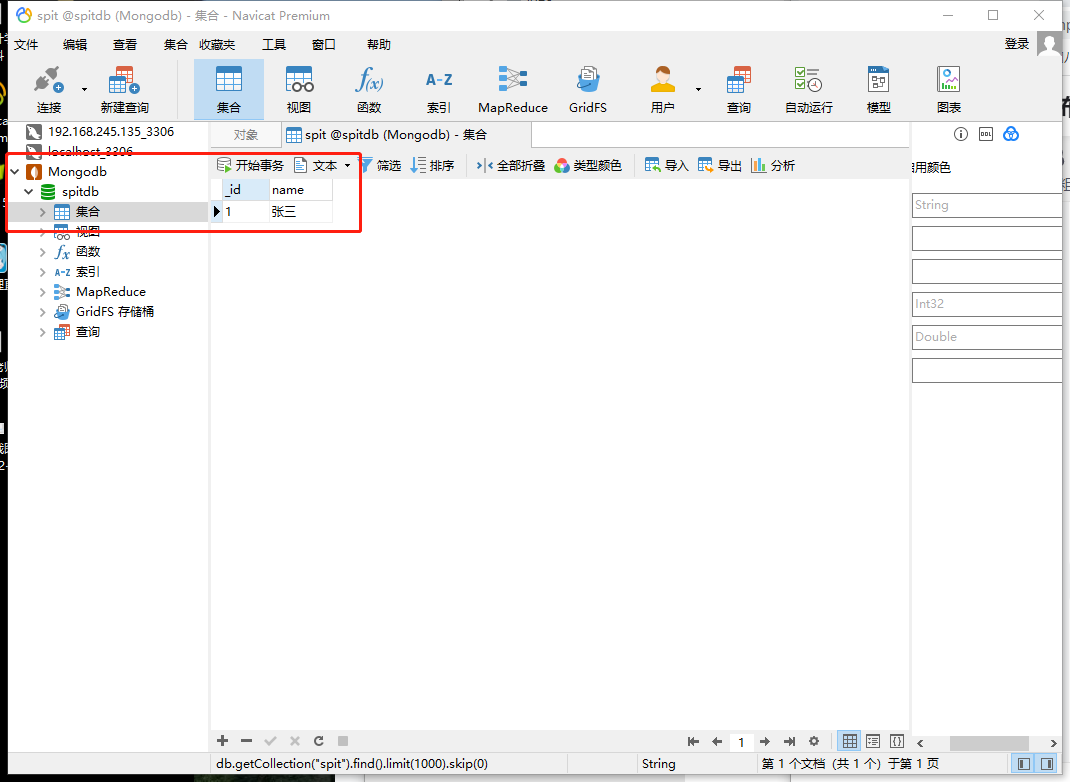Go to first page icon
Screen dimensions: 1070x782
693,742
